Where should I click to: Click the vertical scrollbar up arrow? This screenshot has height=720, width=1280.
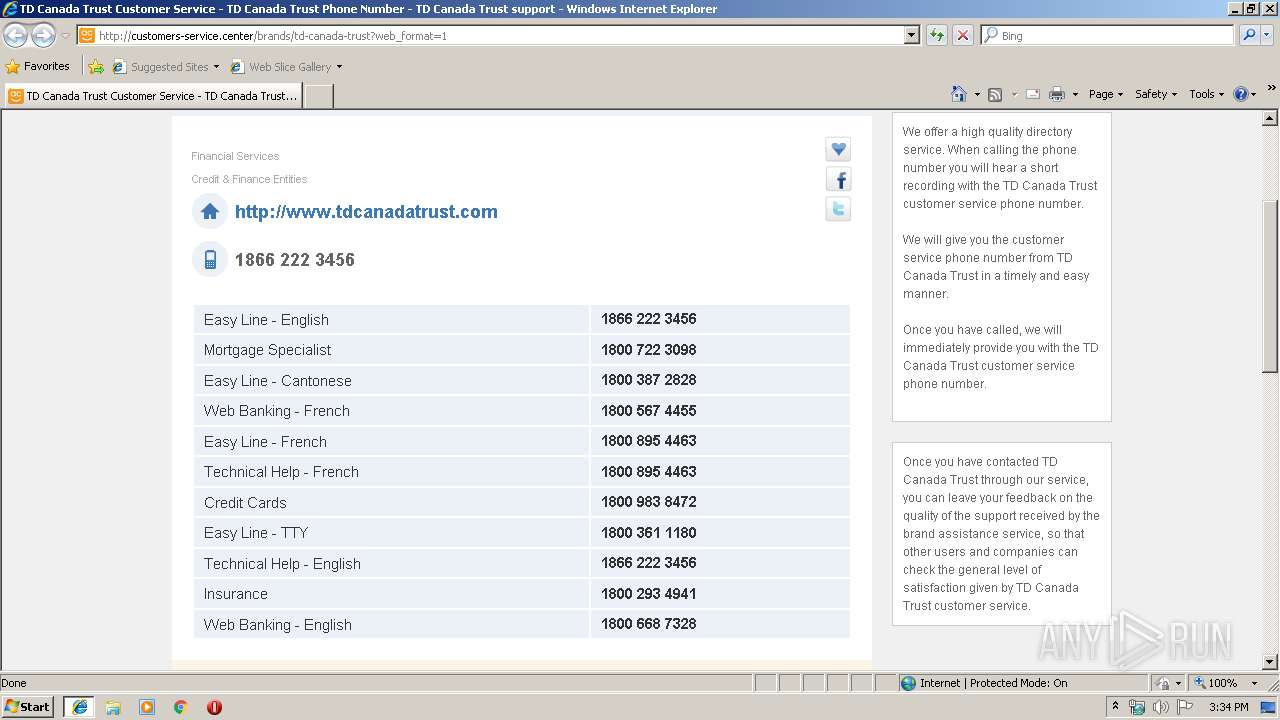[1270, 118]
